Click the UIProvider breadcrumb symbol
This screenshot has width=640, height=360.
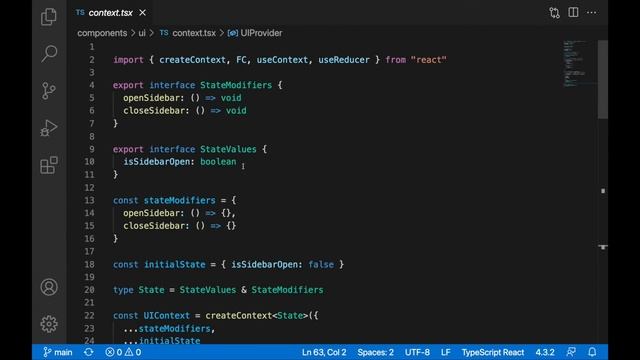[261, 33]
